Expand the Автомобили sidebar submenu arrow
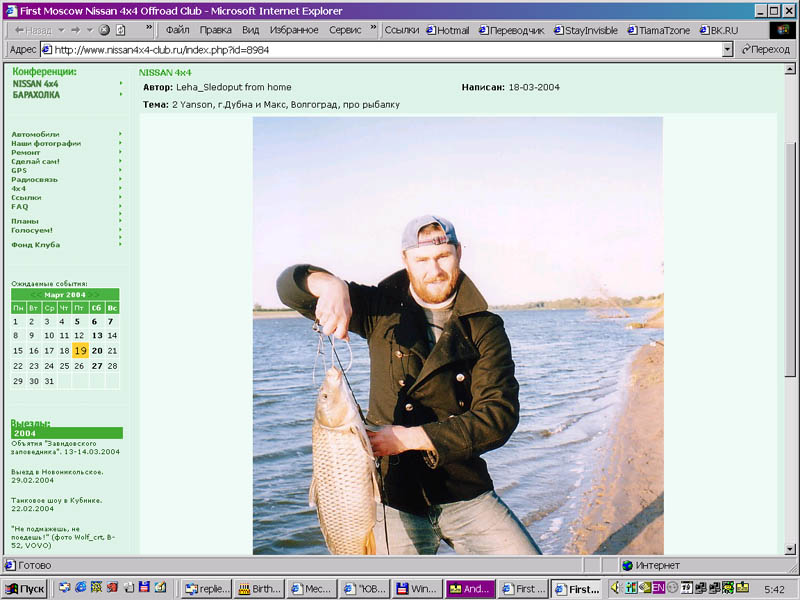 (120, 134)
